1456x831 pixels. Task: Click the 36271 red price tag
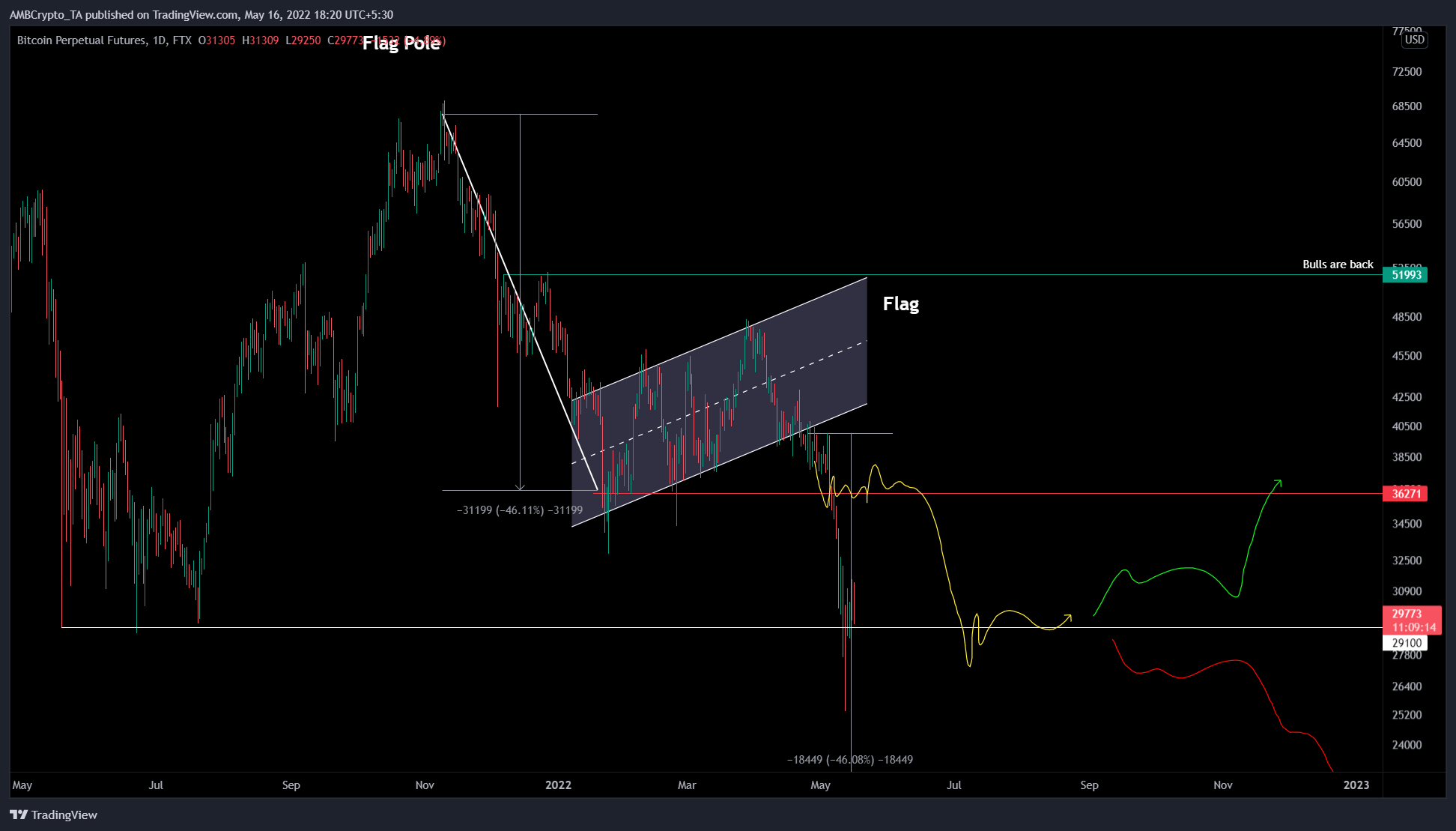click(x=1406, y=493)
